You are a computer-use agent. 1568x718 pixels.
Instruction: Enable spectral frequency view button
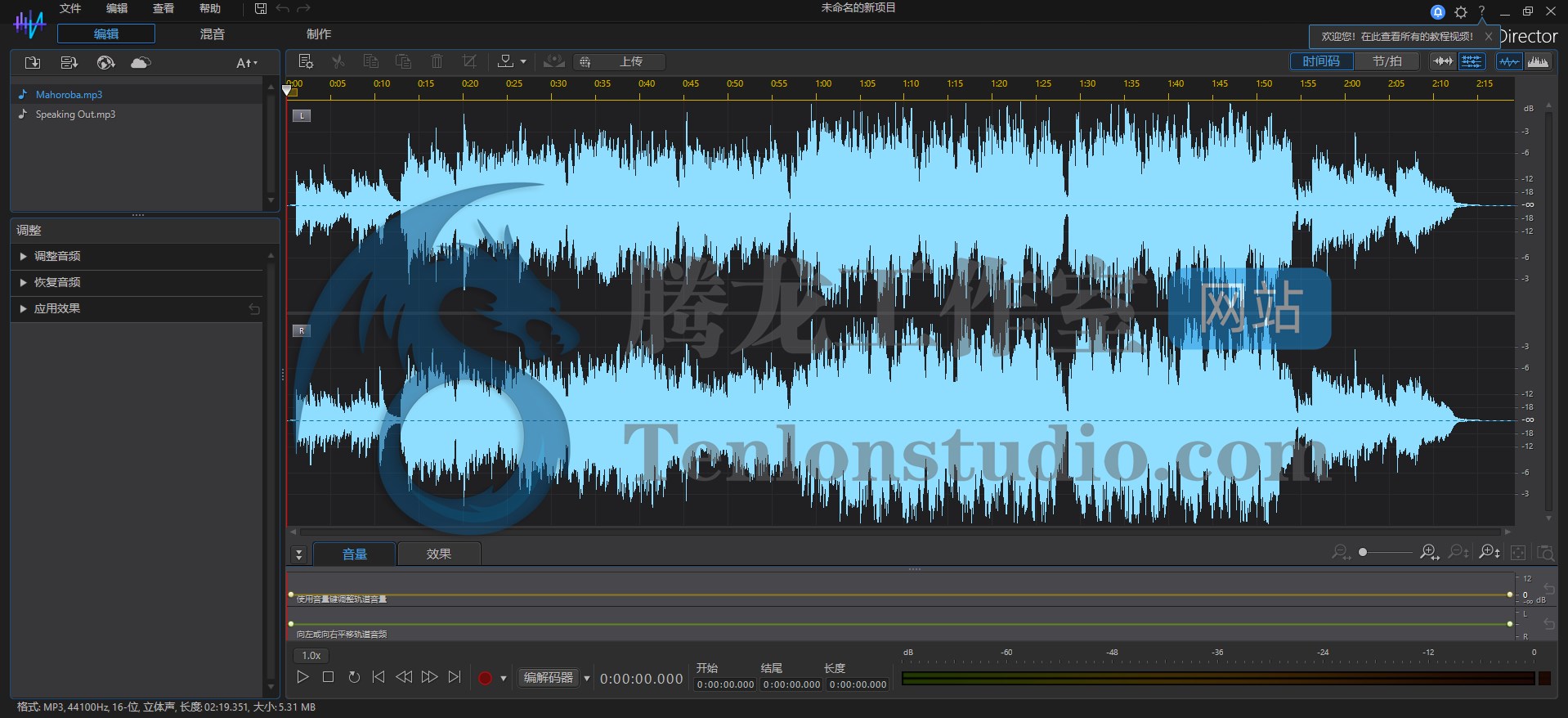tap(1538, 61)
